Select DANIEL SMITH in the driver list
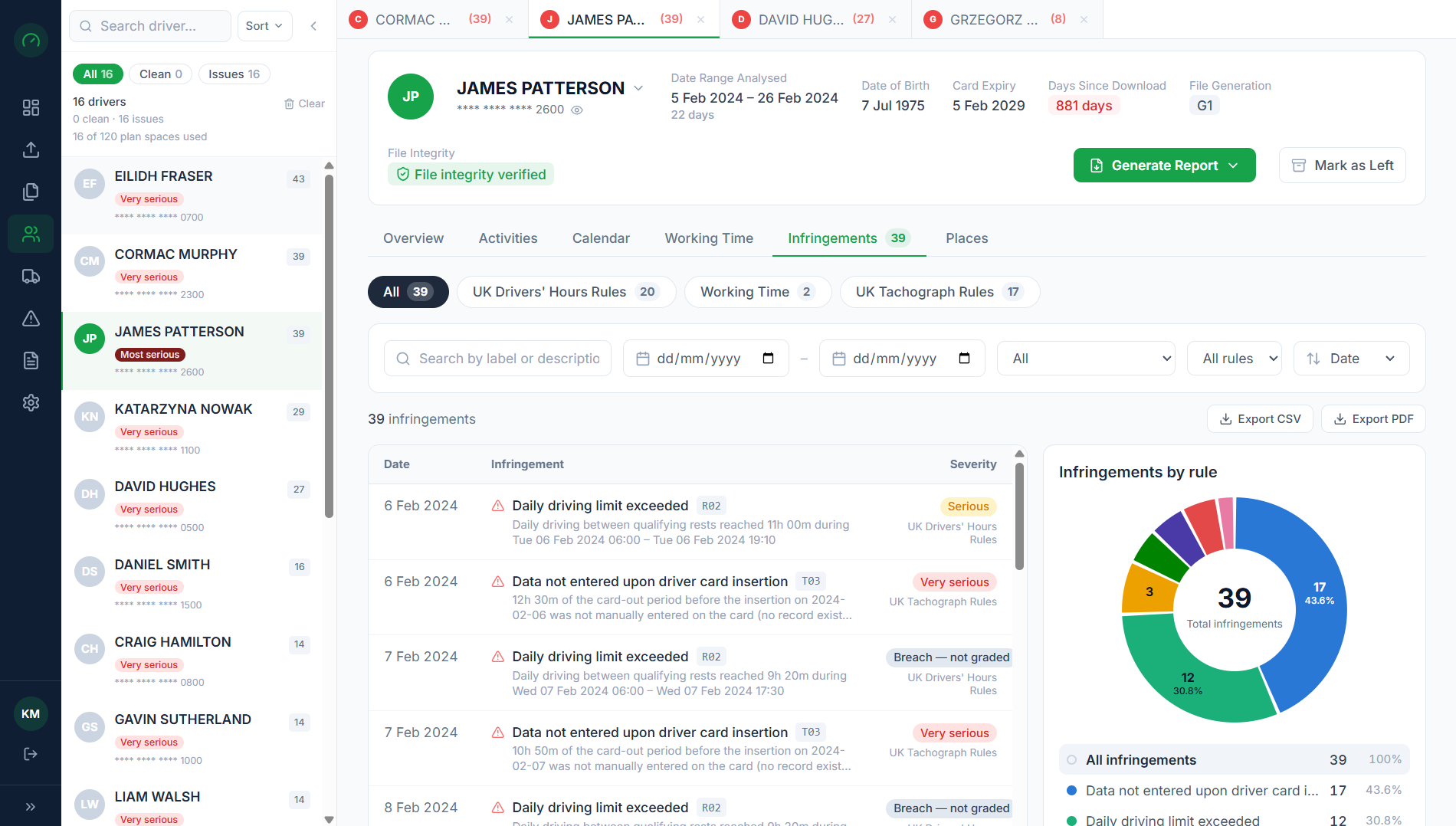This screenshot has height=826, width=1456. pyautogui.click(x=192, y=584)
